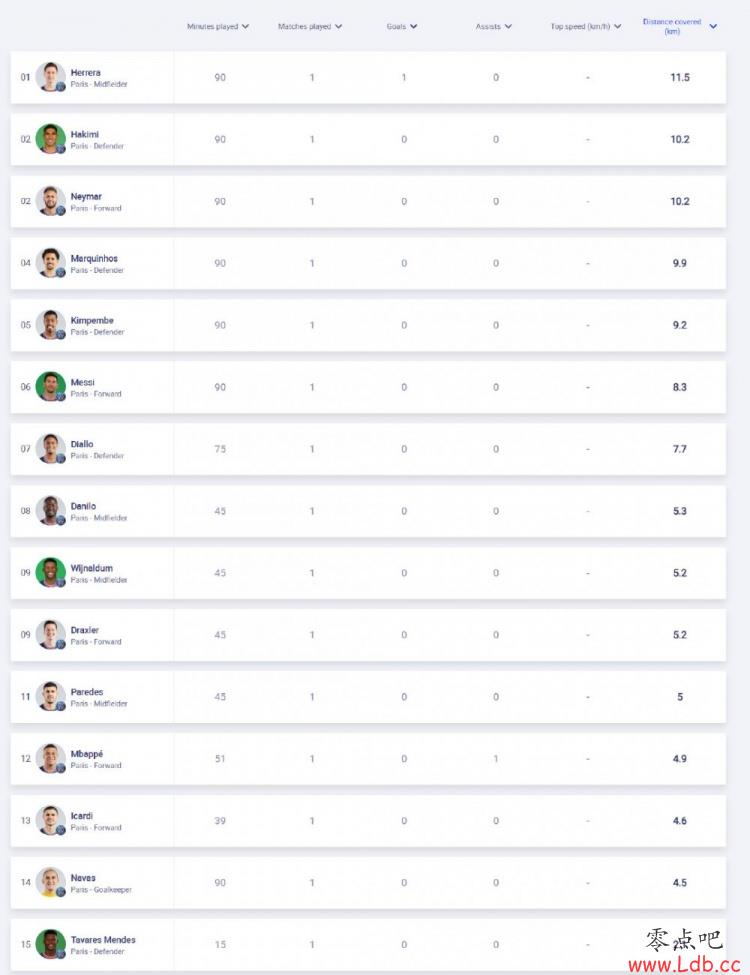Sort by Goals column chevron
The image size is (750, 975).
pos(414,27)
